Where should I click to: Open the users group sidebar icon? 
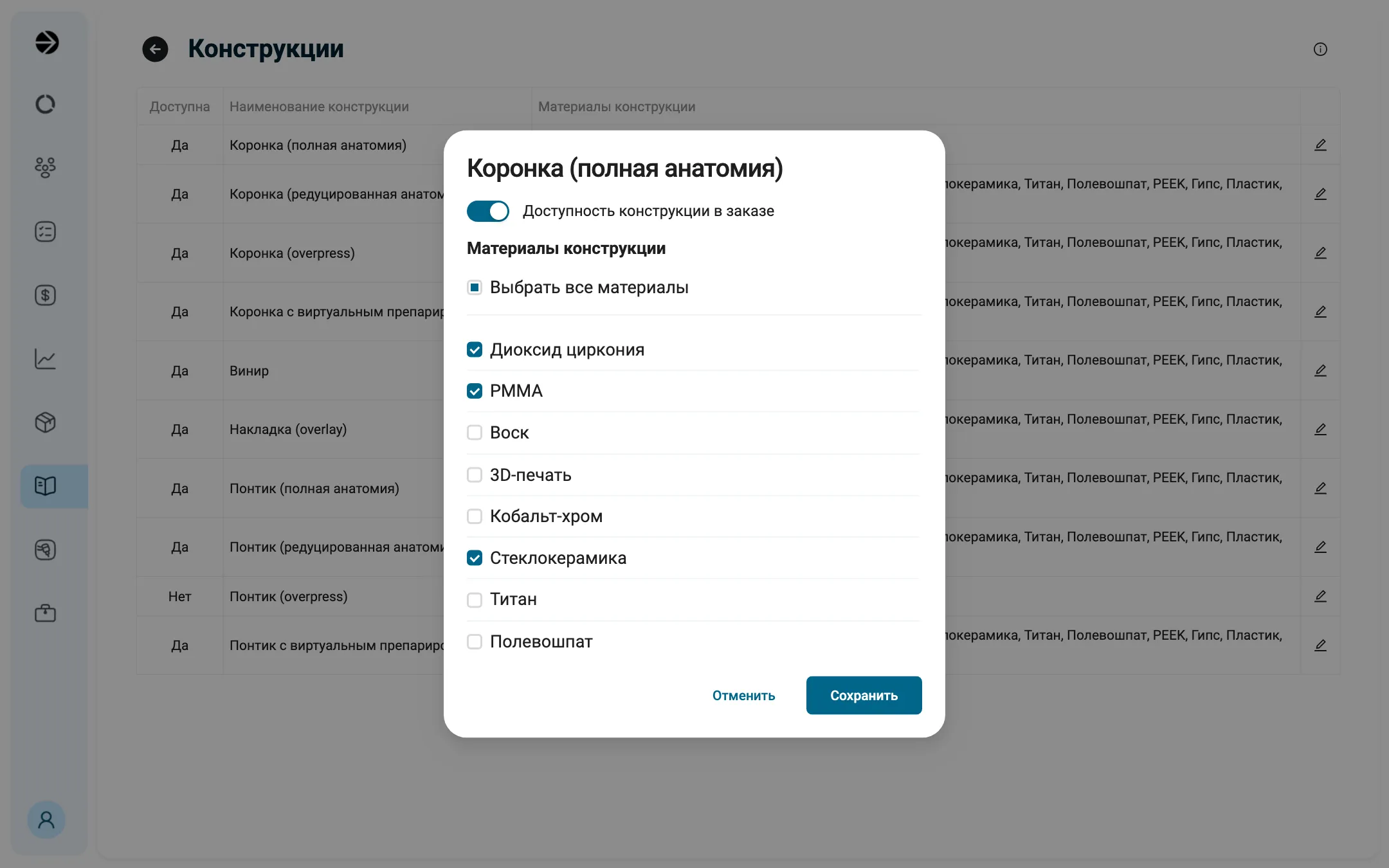pyautogui.click(x=45, y=167)
